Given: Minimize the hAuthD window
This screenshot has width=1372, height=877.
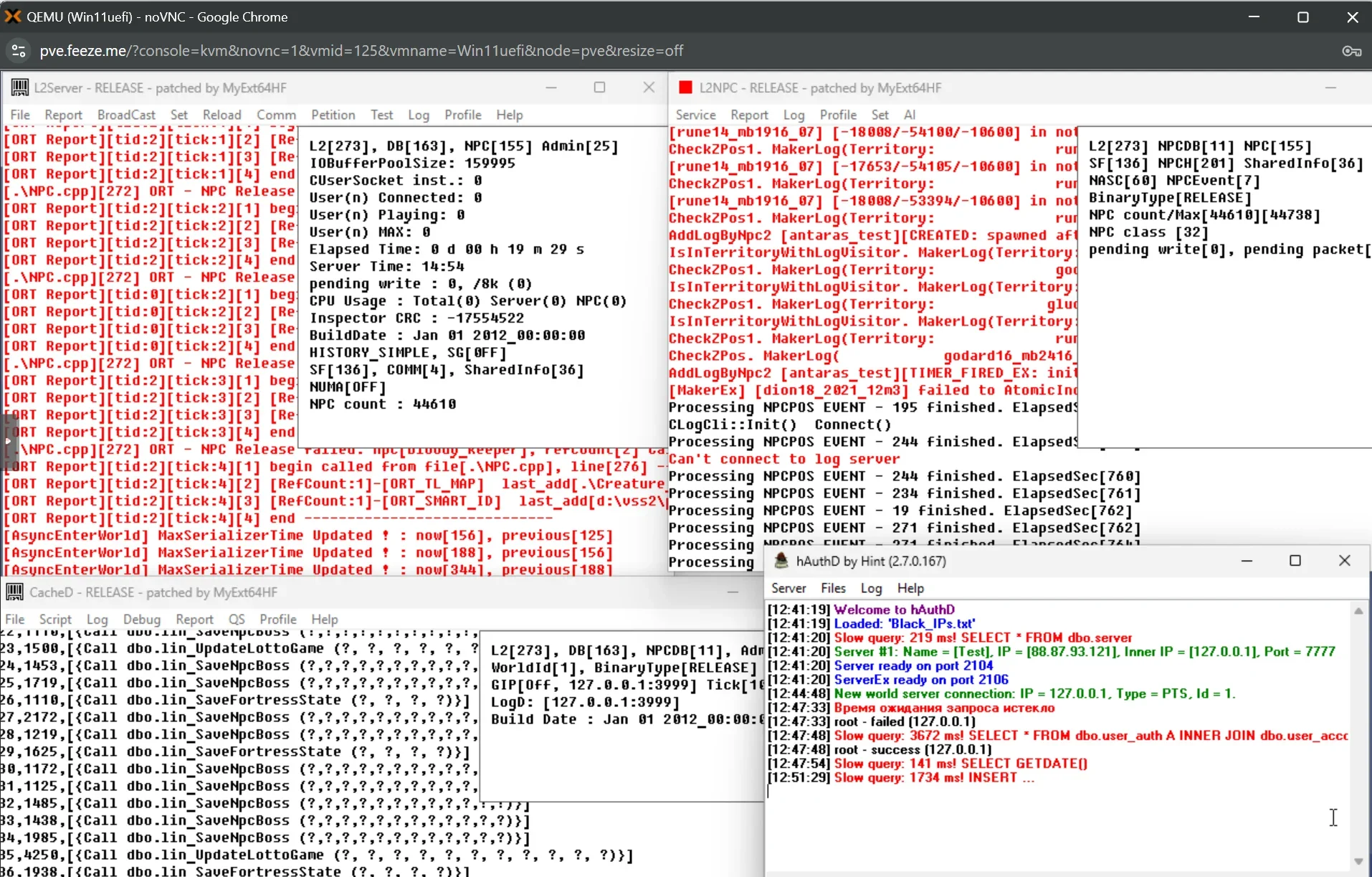Looking at the screenshot, I should click(x=1247, y=561).
